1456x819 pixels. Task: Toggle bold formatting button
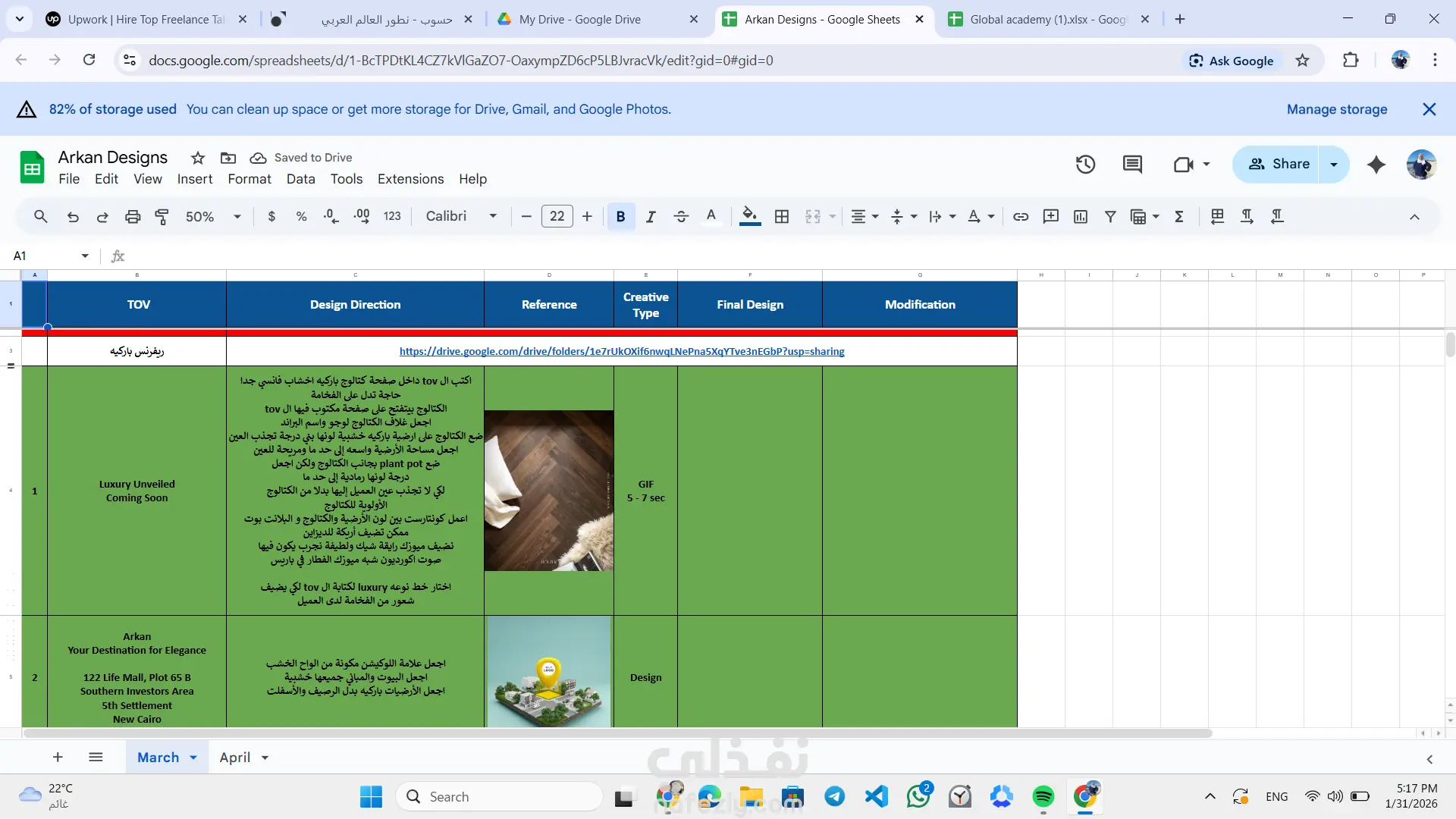point(620,217)
